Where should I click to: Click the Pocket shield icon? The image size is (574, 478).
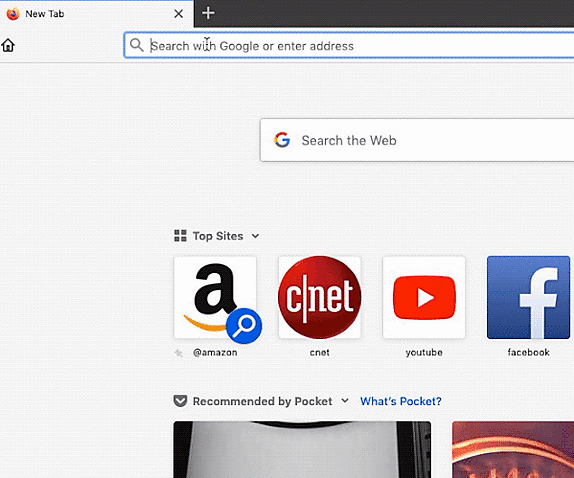tap(180, 401)
